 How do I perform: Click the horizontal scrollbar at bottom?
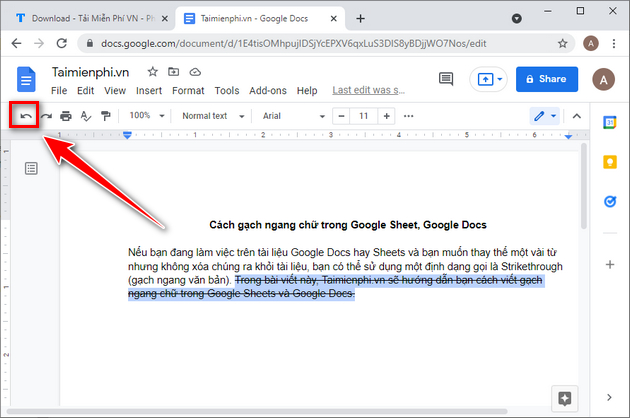click(257, 411)
